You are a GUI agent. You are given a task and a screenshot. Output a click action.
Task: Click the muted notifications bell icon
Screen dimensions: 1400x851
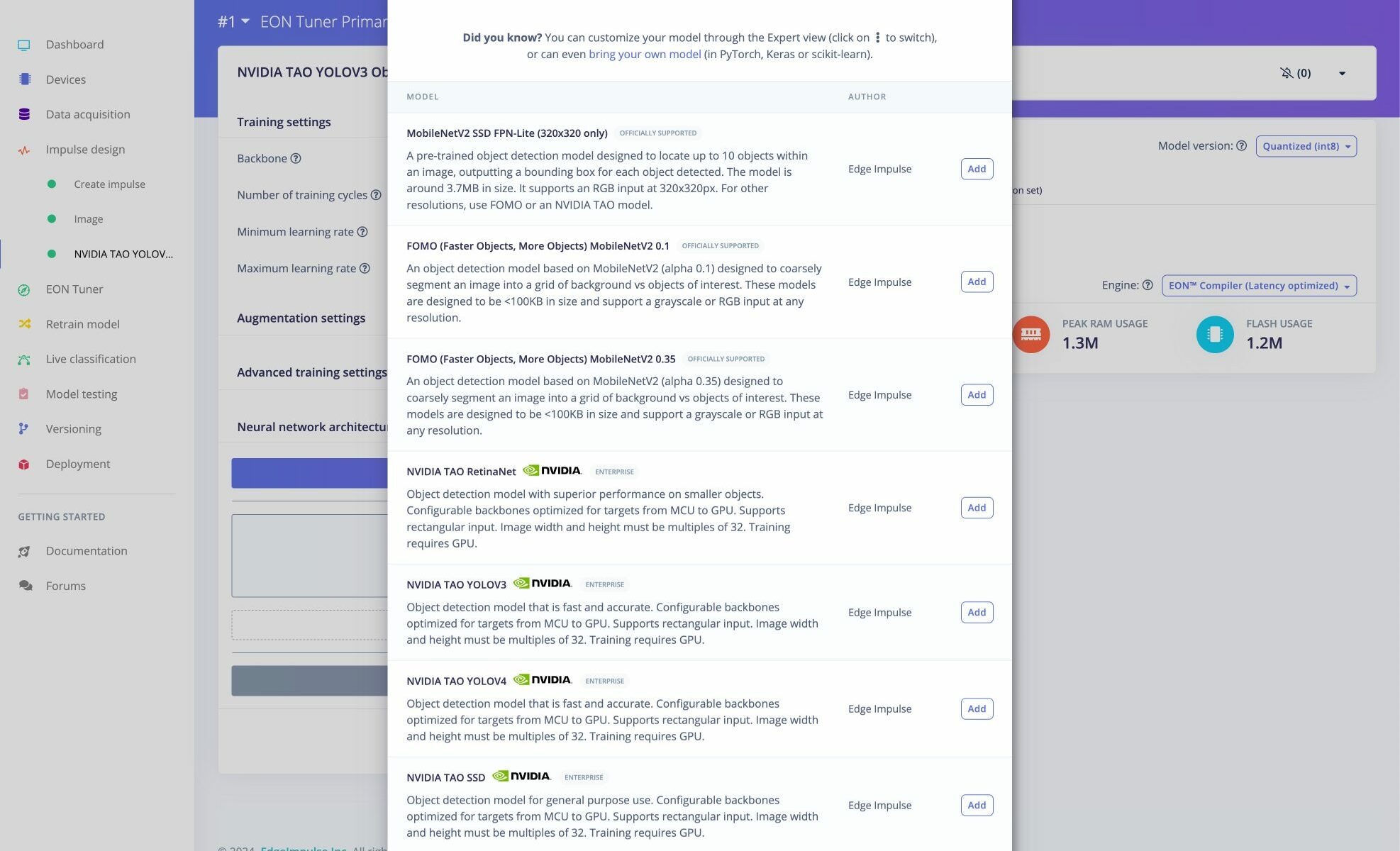(x=1286, y=73)
